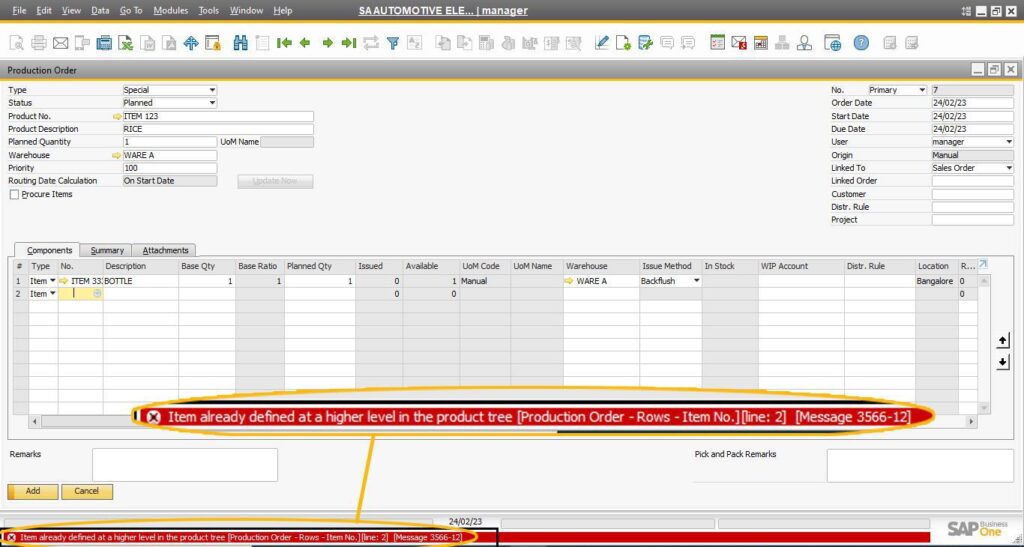Click into the Remarks text box
Screen dimensions: 1024x547
coord(185,465)
